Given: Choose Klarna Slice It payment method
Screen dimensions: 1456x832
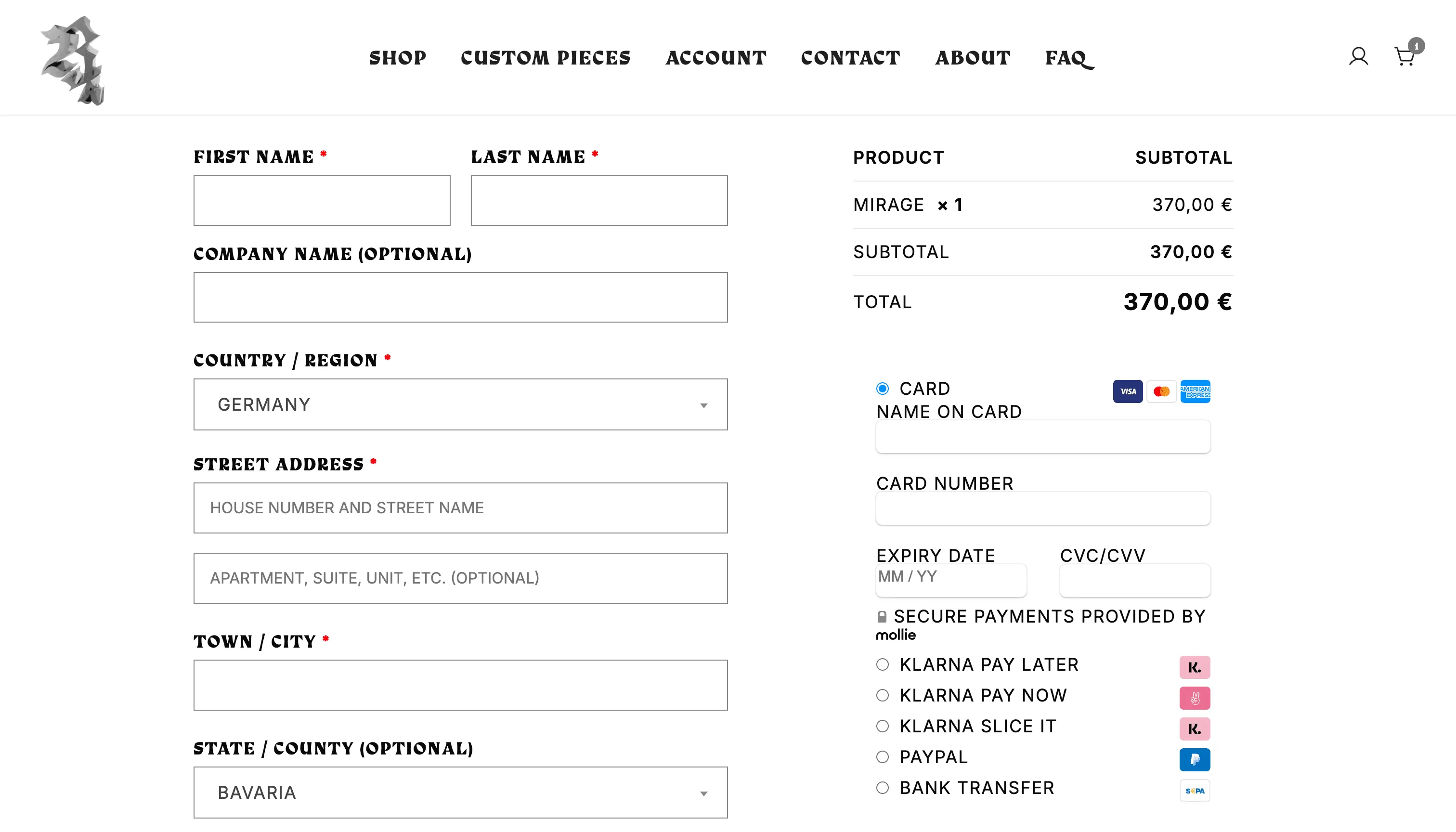Looking at the screenshot, I should (882, 726).
